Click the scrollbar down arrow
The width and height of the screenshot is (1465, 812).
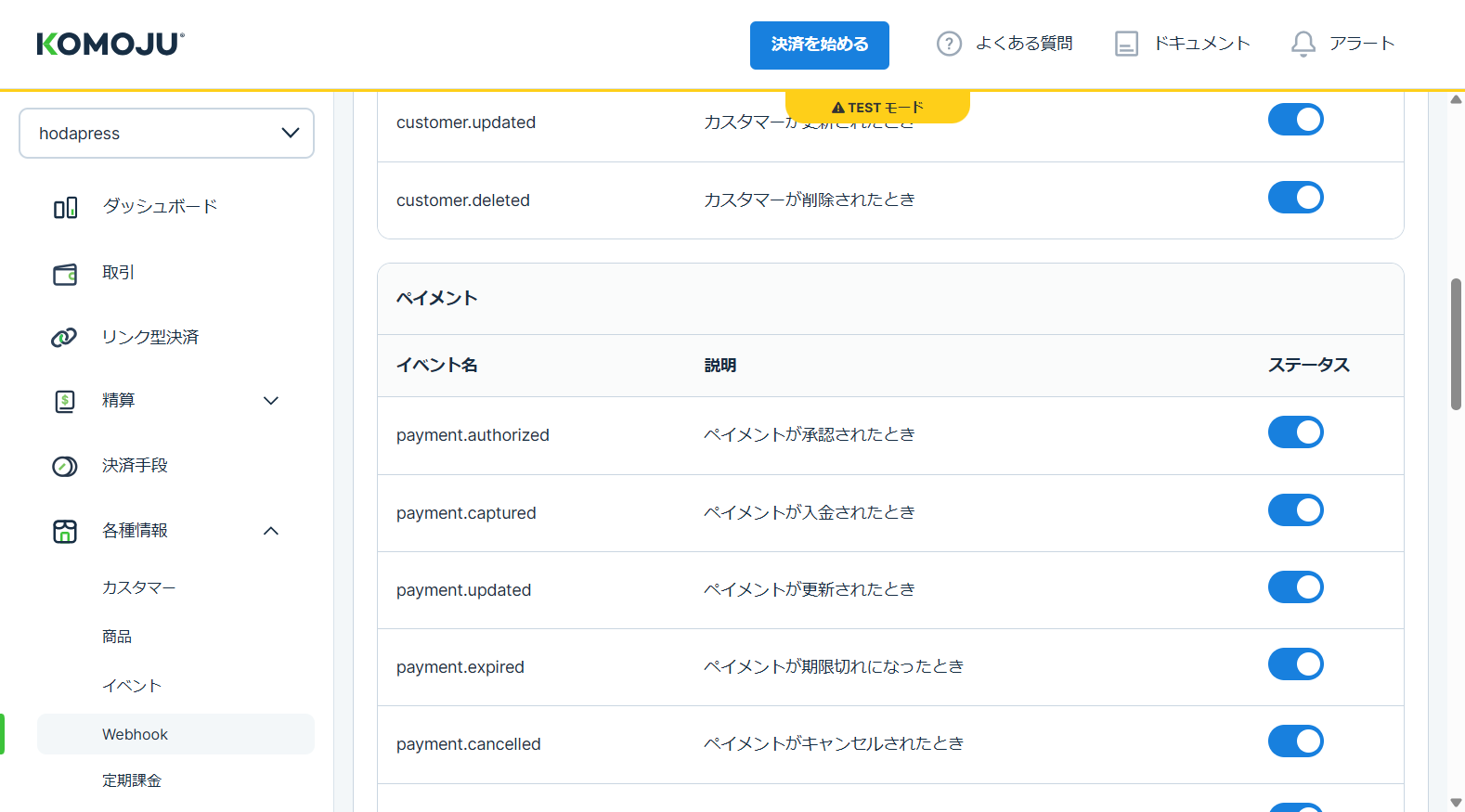pyautogui.click(x=1457, y=804)
